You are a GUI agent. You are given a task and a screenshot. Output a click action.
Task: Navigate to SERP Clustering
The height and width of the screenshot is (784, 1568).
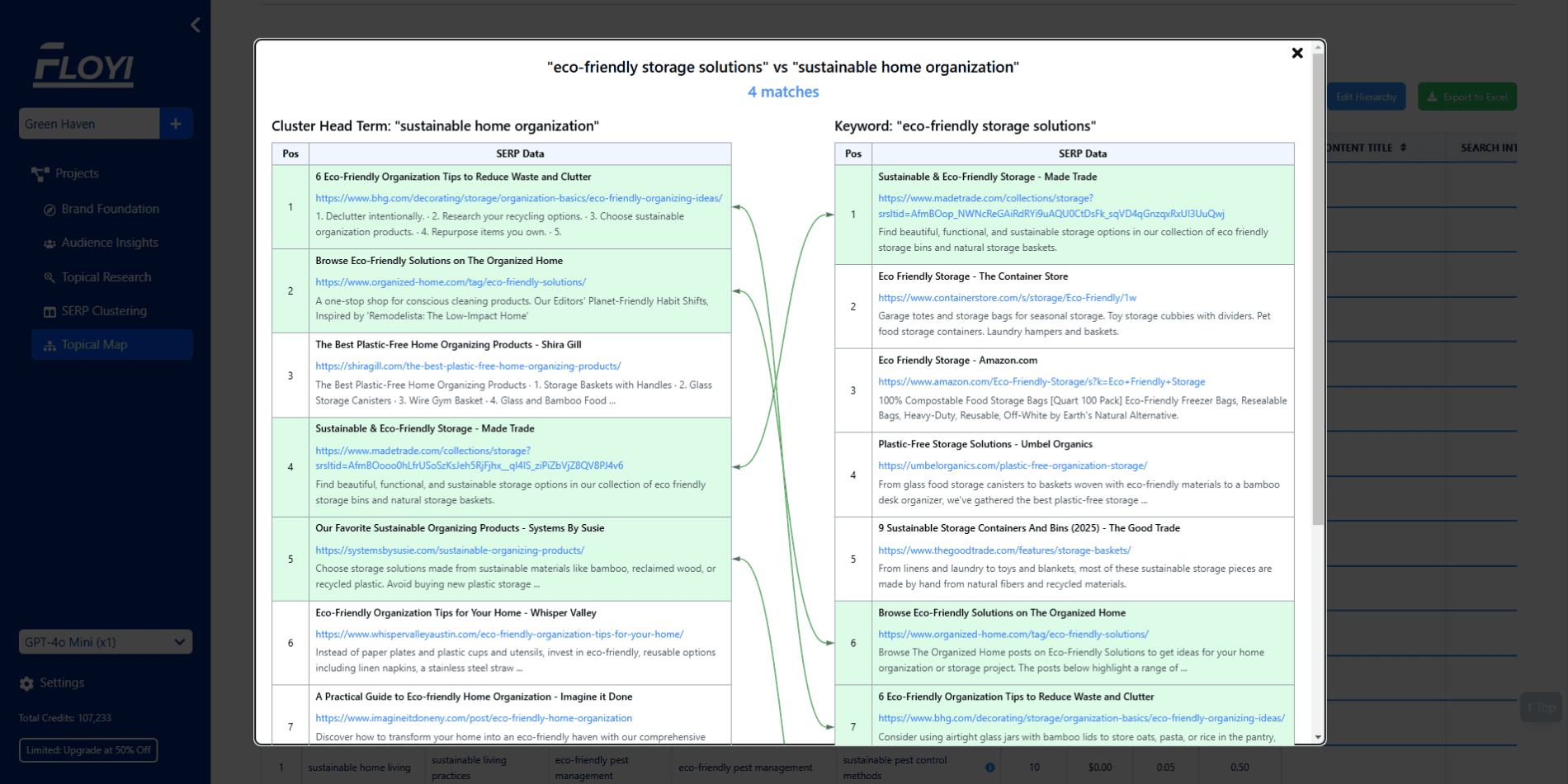point(104,311)
